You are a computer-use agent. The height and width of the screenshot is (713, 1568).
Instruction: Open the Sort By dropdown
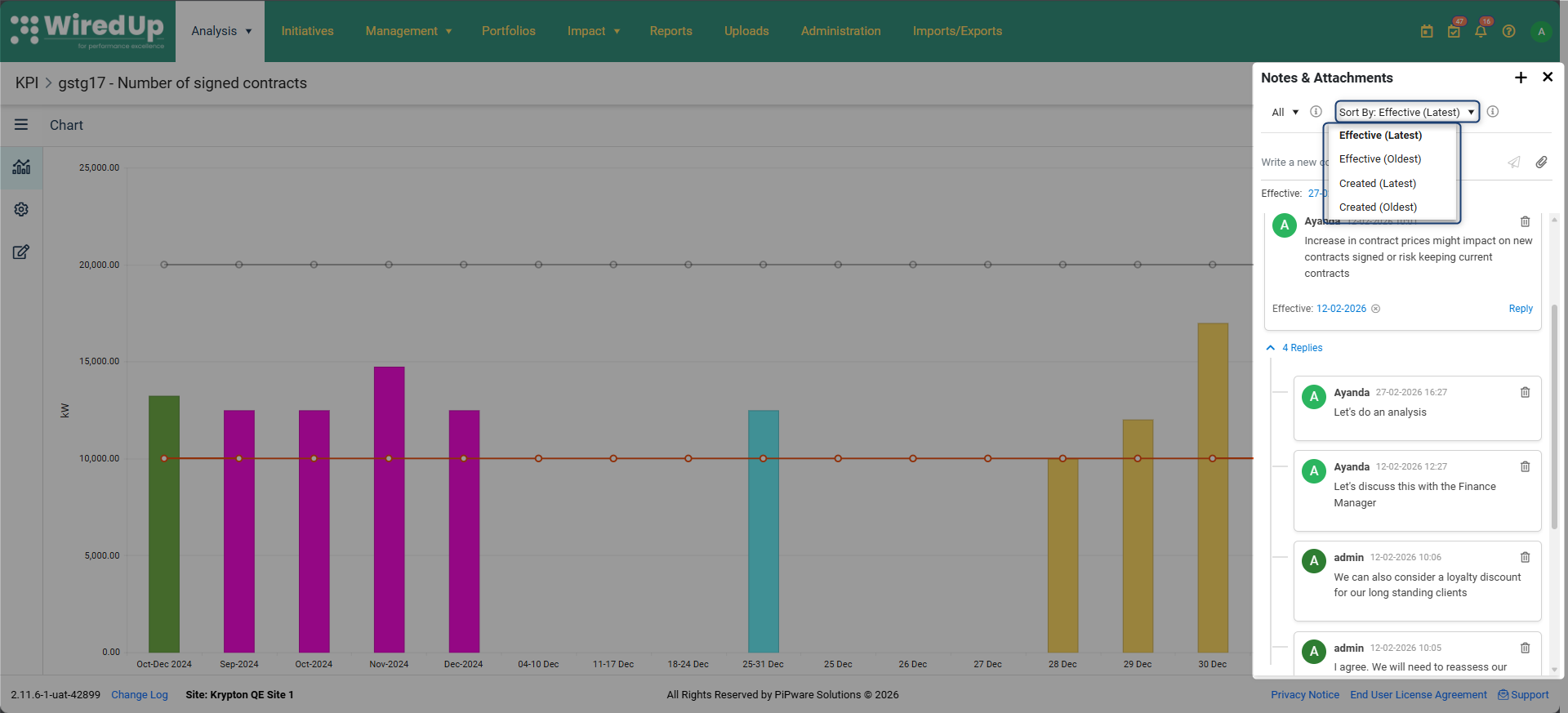click(x=1407, y=112)
